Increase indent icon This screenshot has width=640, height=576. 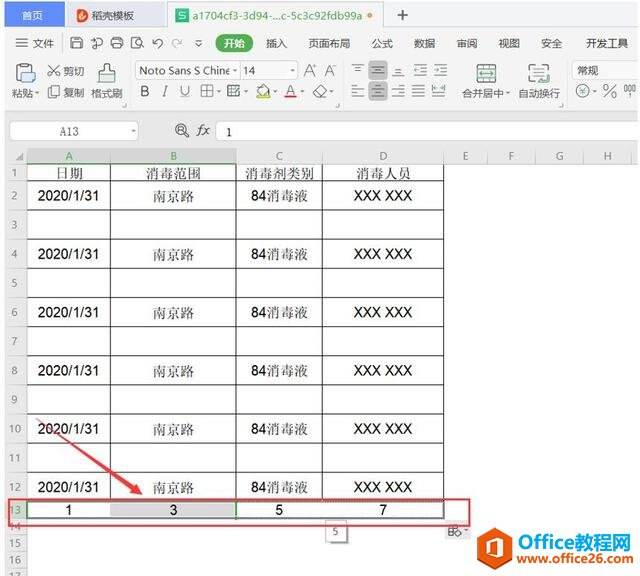click(x=440, y=70)
